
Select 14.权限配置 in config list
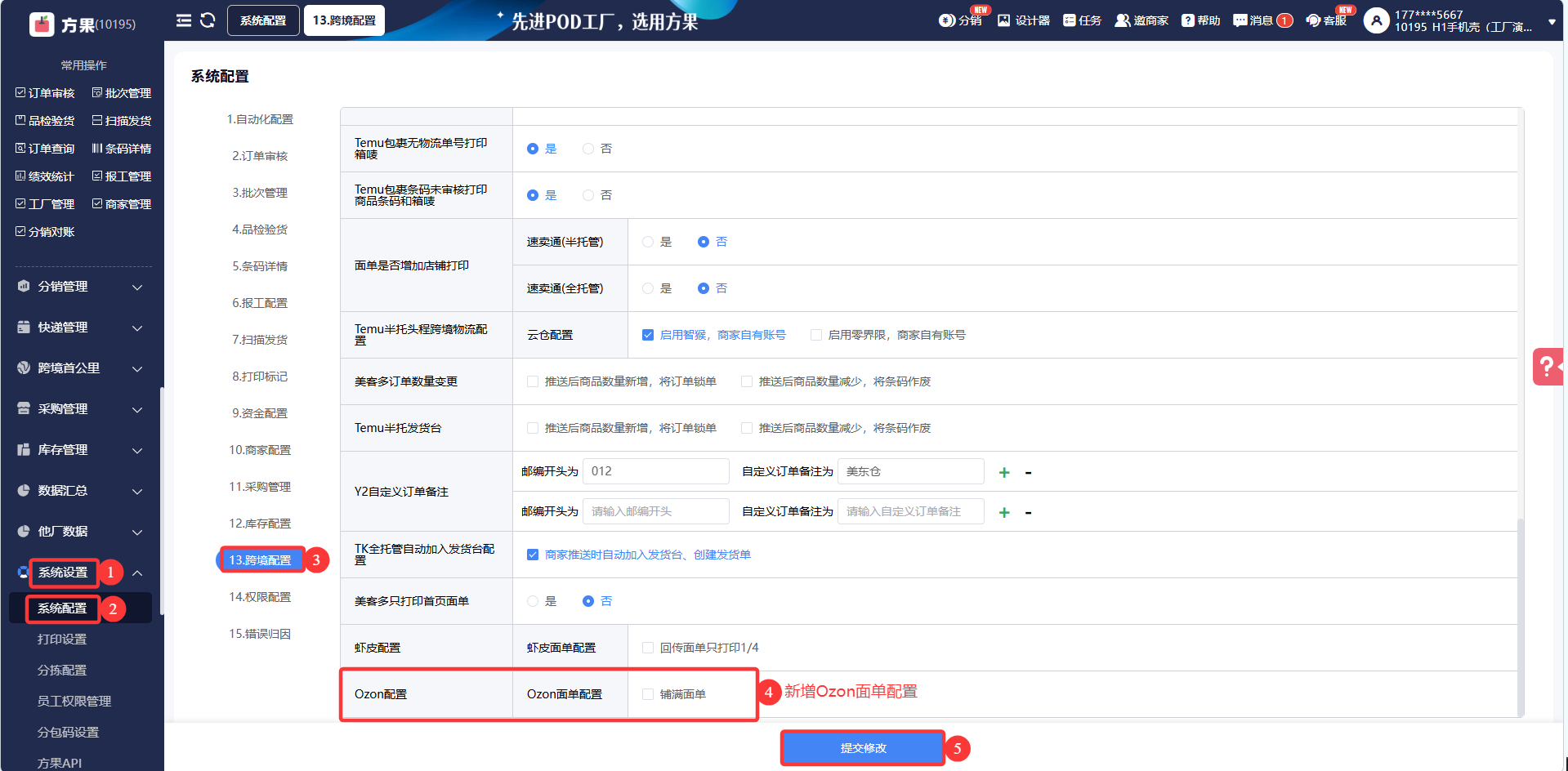coord(260,597)
